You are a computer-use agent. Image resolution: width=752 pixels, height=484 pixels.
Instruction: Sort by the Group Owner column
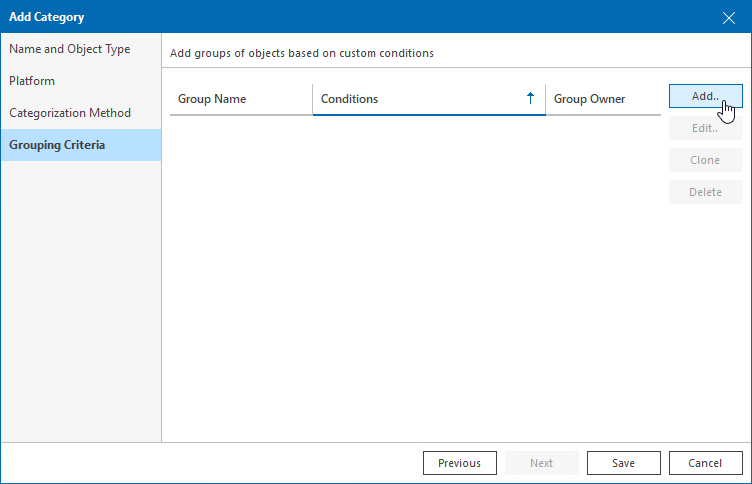[x=603, y=99]
